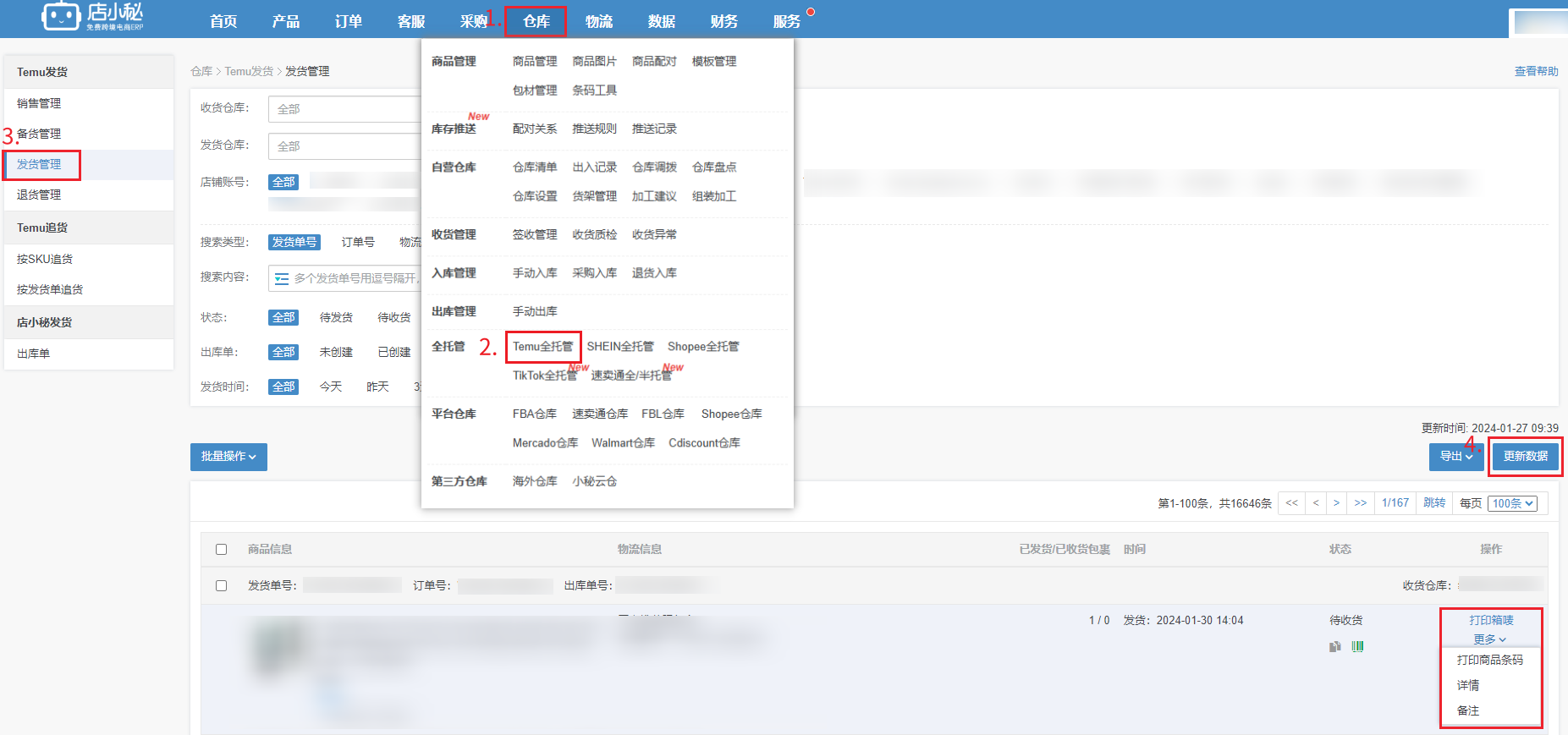Select 待发货 status filter

336,317
